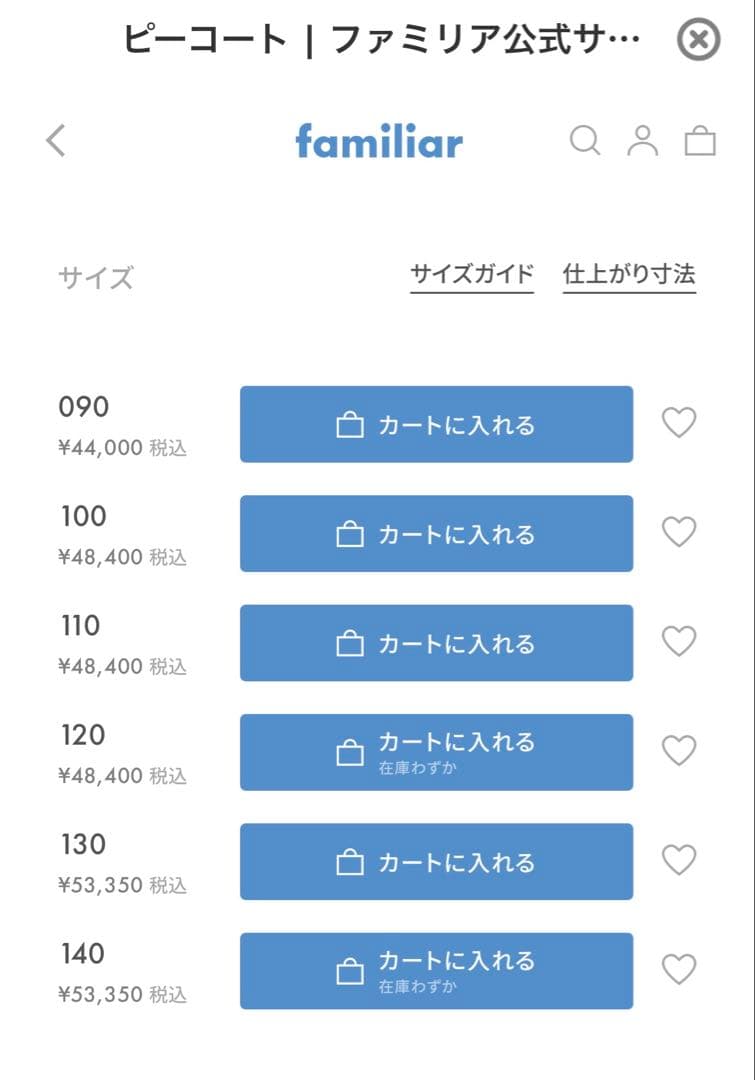Toggle the wishlist heart for size 130
Screen dimensions: 755x1080
pyautogui.click(x=679, y=860)
